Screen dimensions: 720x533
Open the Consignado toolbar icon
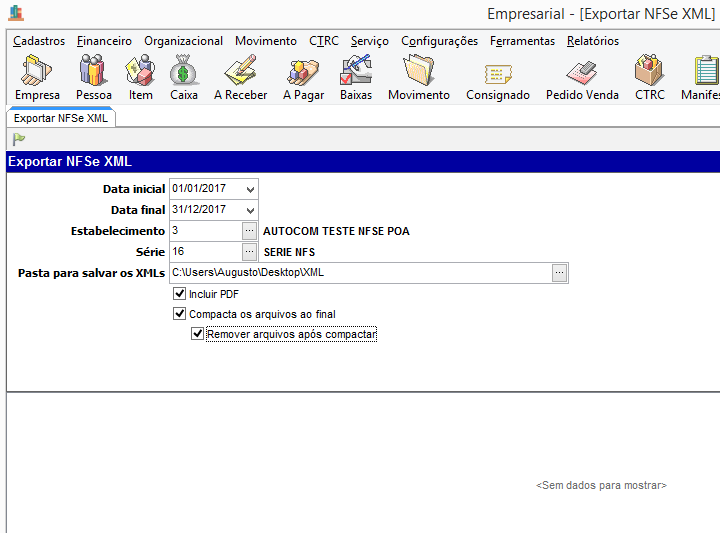point(498,78)
